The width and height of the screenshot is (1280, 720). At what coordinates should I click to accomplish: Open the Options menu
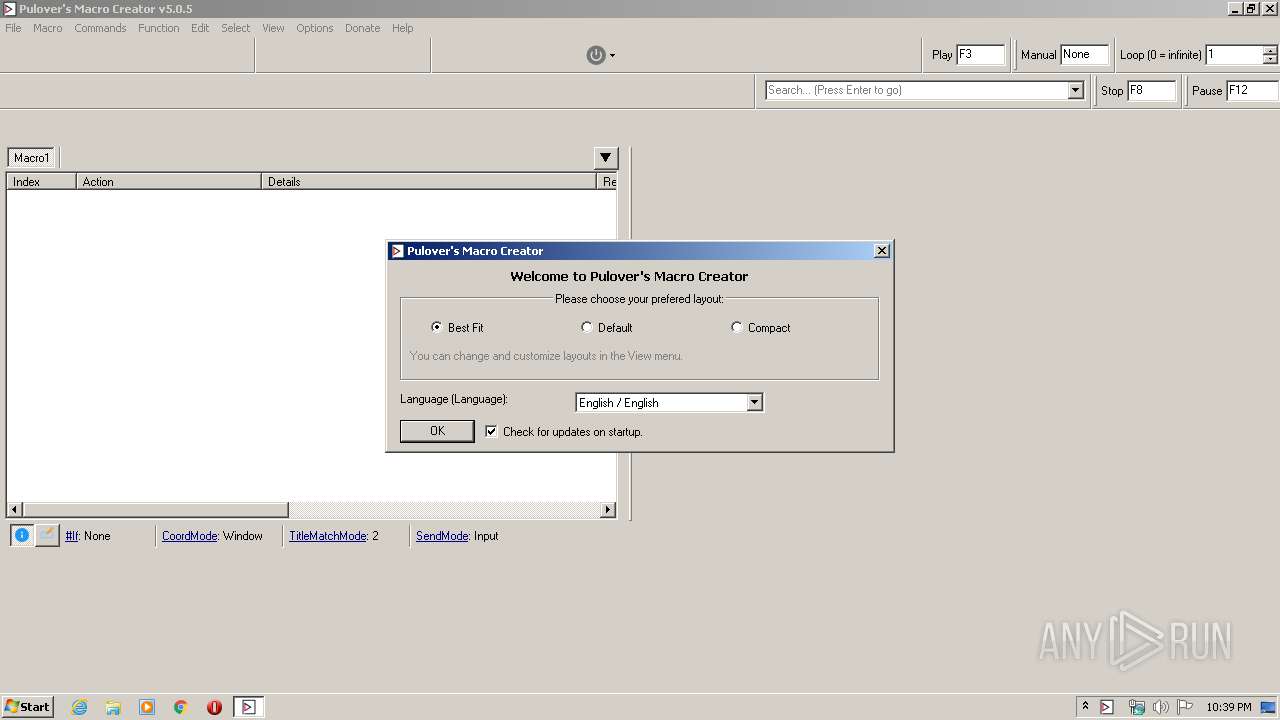point(314,28)
